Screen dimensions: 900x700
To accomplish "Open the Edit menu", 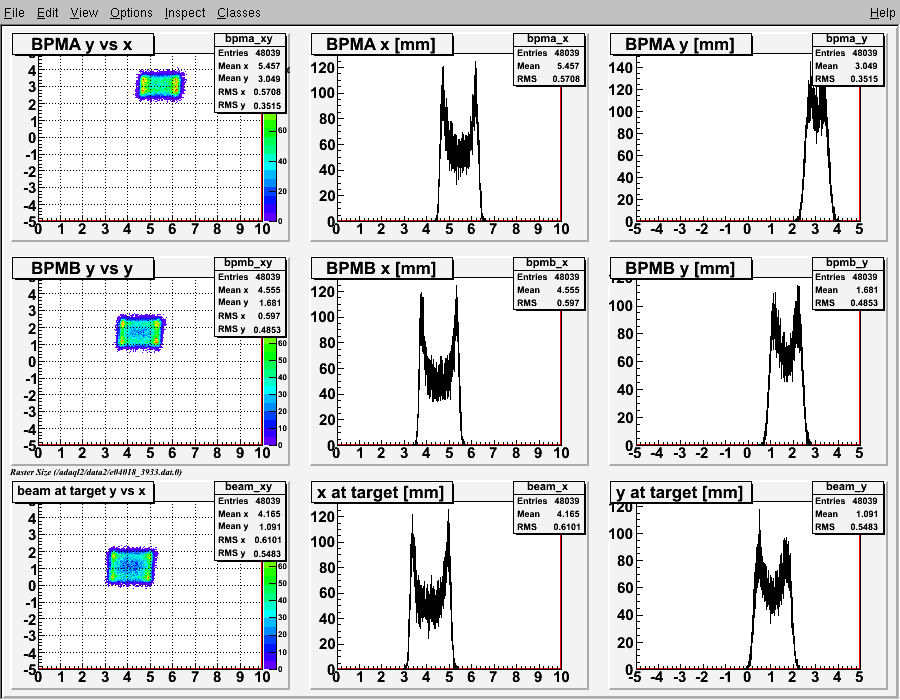I will pos(48,13).
